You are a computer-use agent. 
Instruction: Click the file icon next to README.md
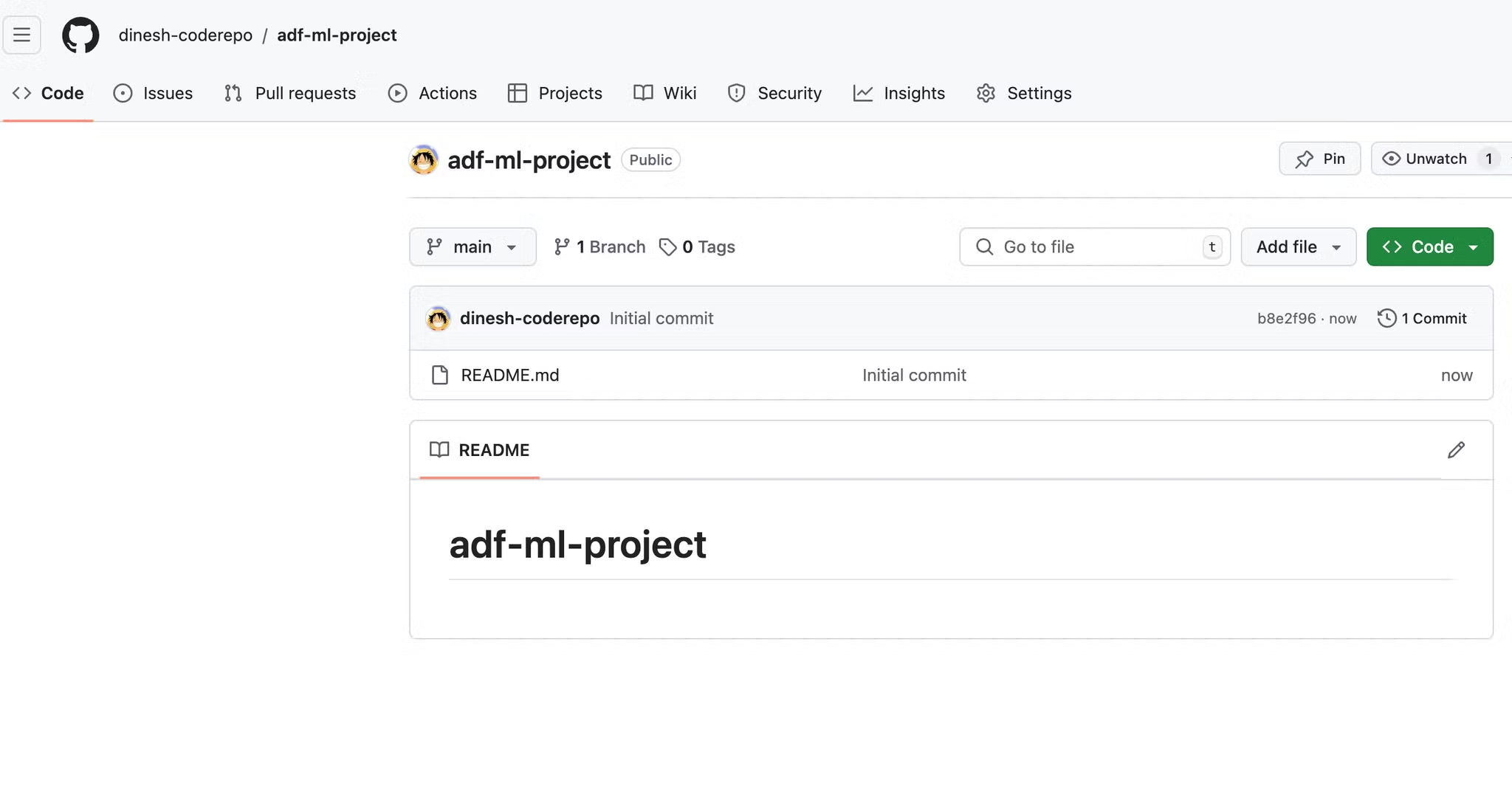[x=440, y=375]
